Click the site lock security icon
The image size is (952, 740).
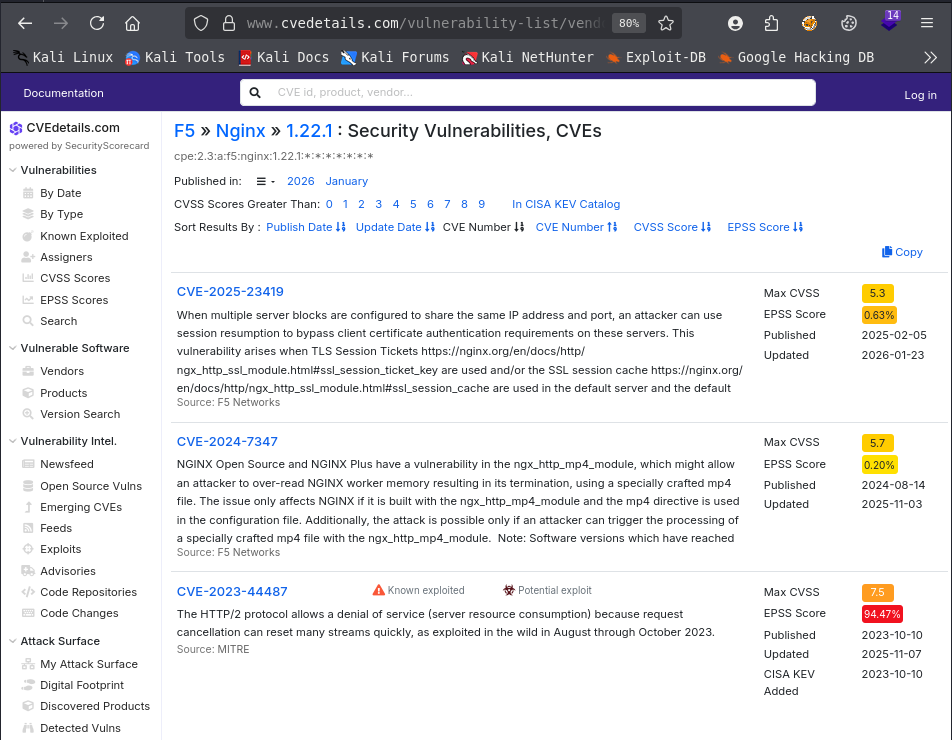(x=229, y=23)
